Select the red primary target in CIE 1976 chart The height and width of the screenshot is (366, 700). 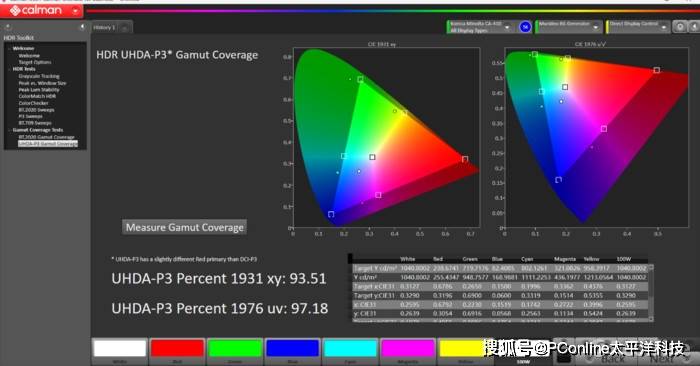657,70
